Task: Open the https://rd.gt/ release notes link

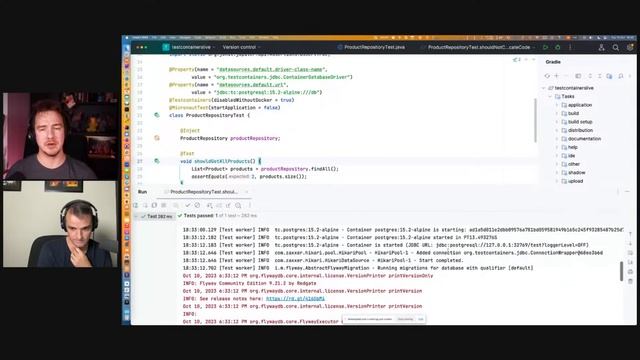Action: point(296,299)
